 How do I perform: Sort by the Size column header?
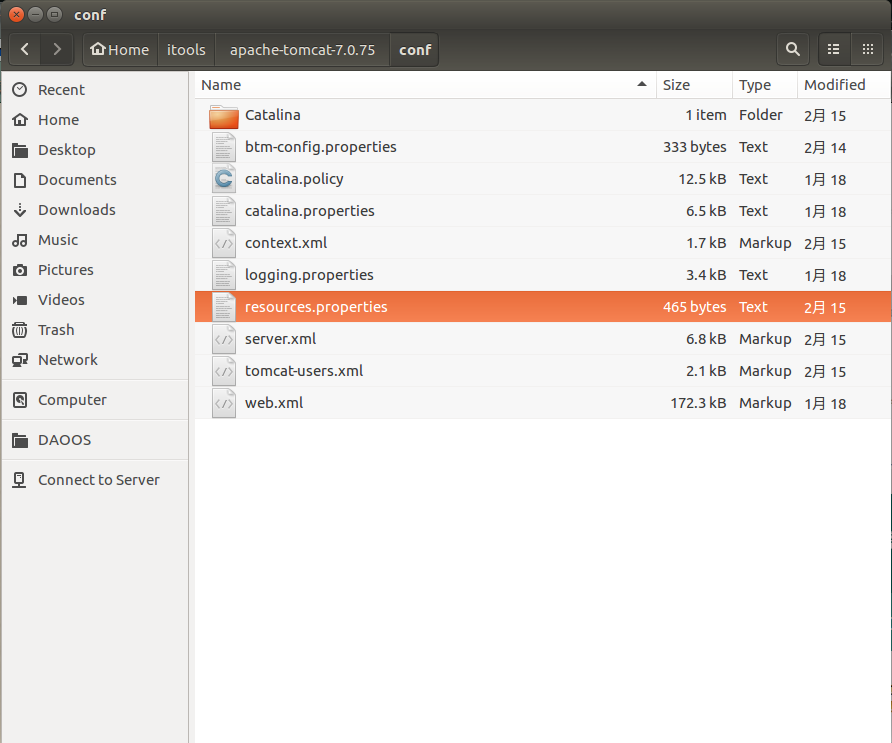coord(694,85)
